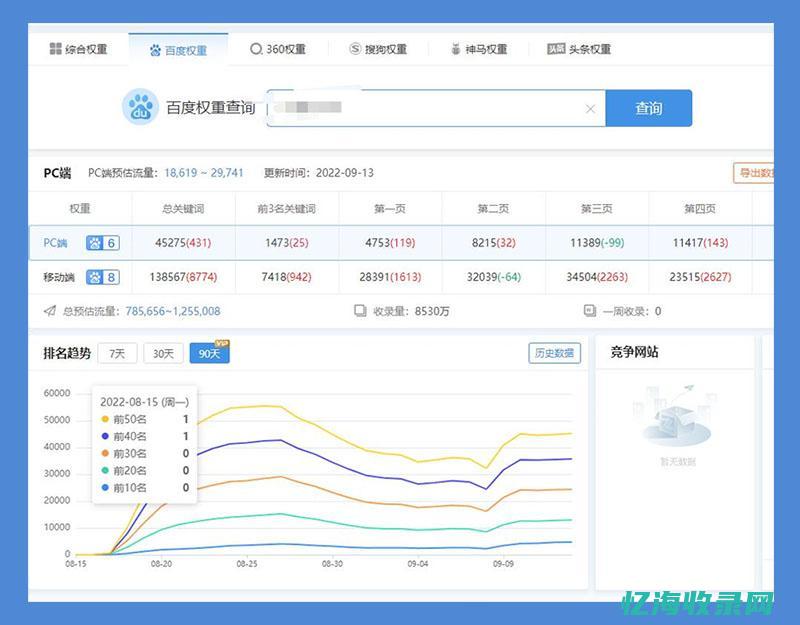Click the 收录量 page icon
Screen dimensions: 800x625
tap(359, 311)
